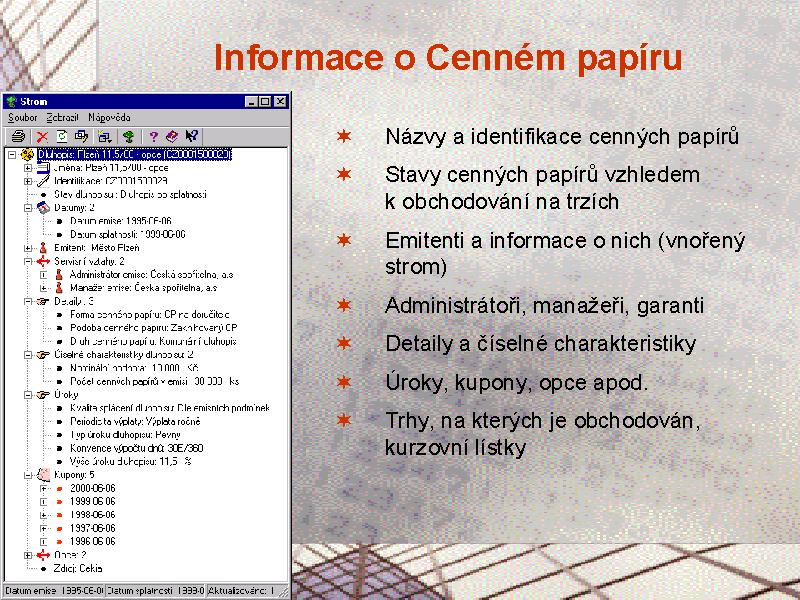The height and width of the screenshot is (600, 800).
Task: Expand the Opce node
Action: 28,555
